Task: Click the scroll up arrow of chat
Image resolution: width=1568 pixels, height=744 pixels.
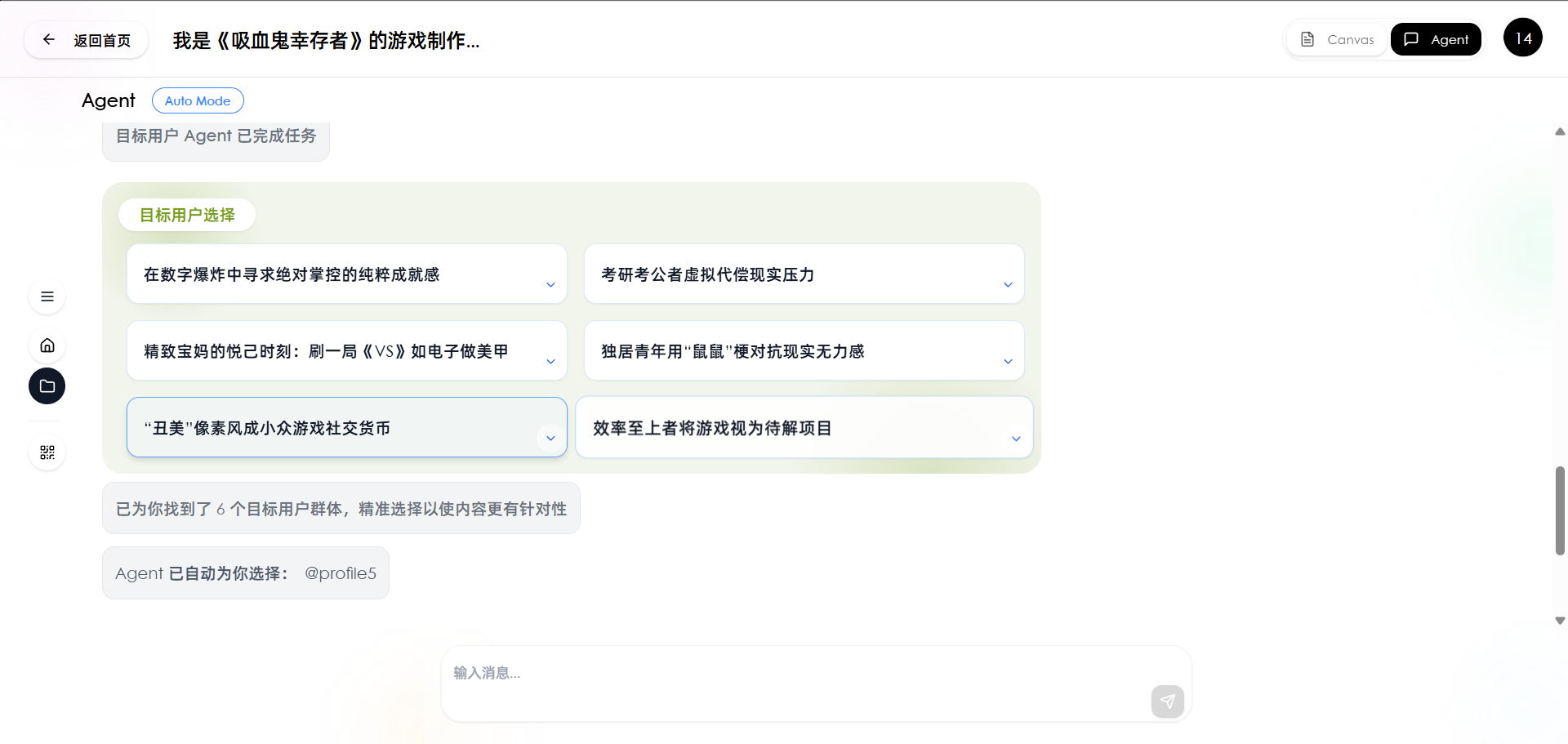Action: 1560,131
